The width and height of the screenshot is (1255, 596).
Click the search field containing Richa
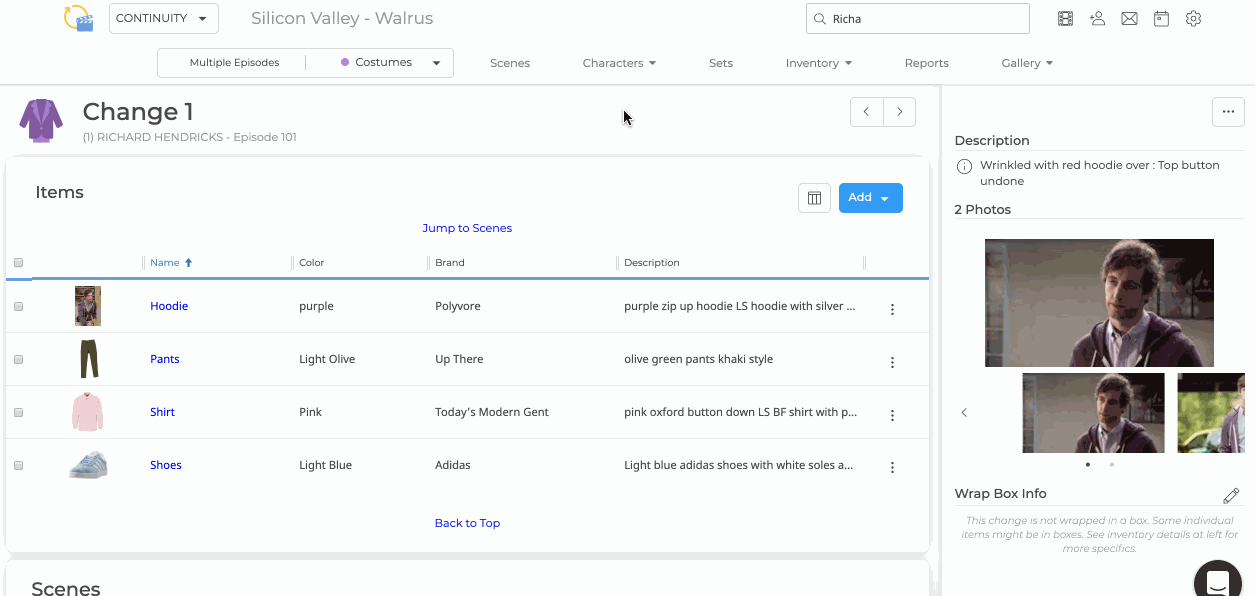pyautogui.click(x=917, y=18)
